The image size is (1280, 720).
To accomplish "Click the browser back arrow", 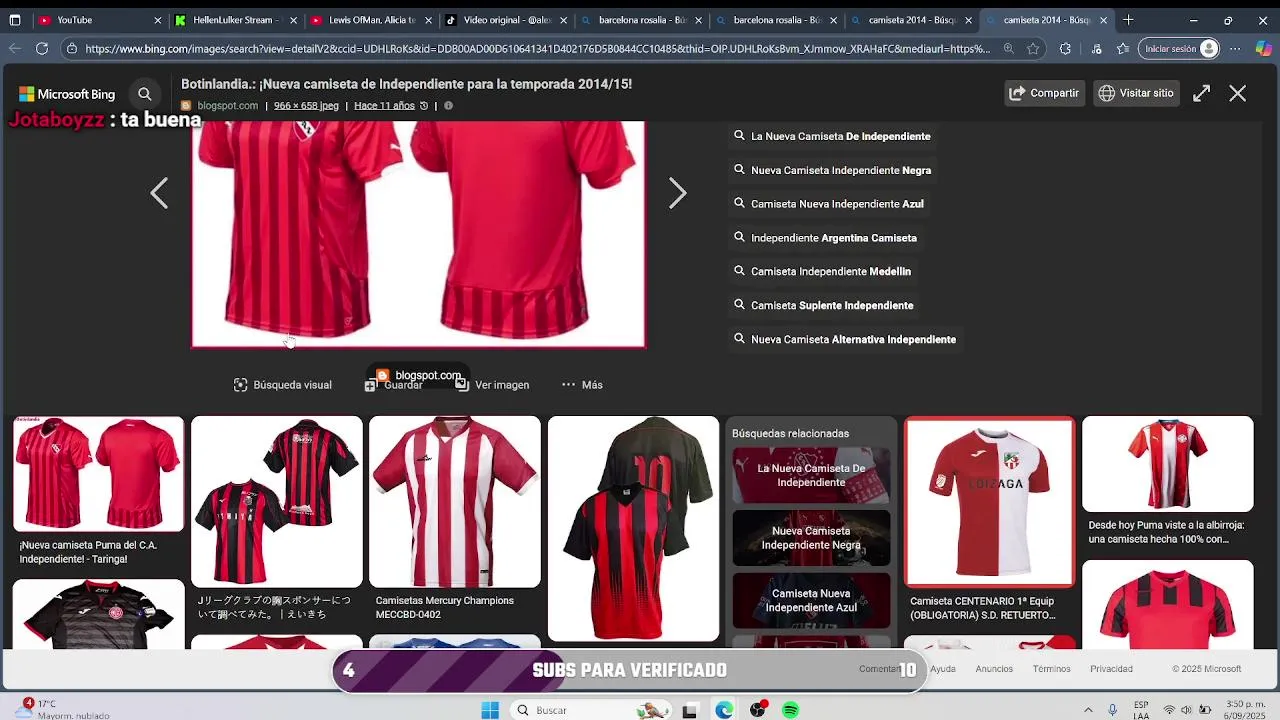I will pos(14,48).
